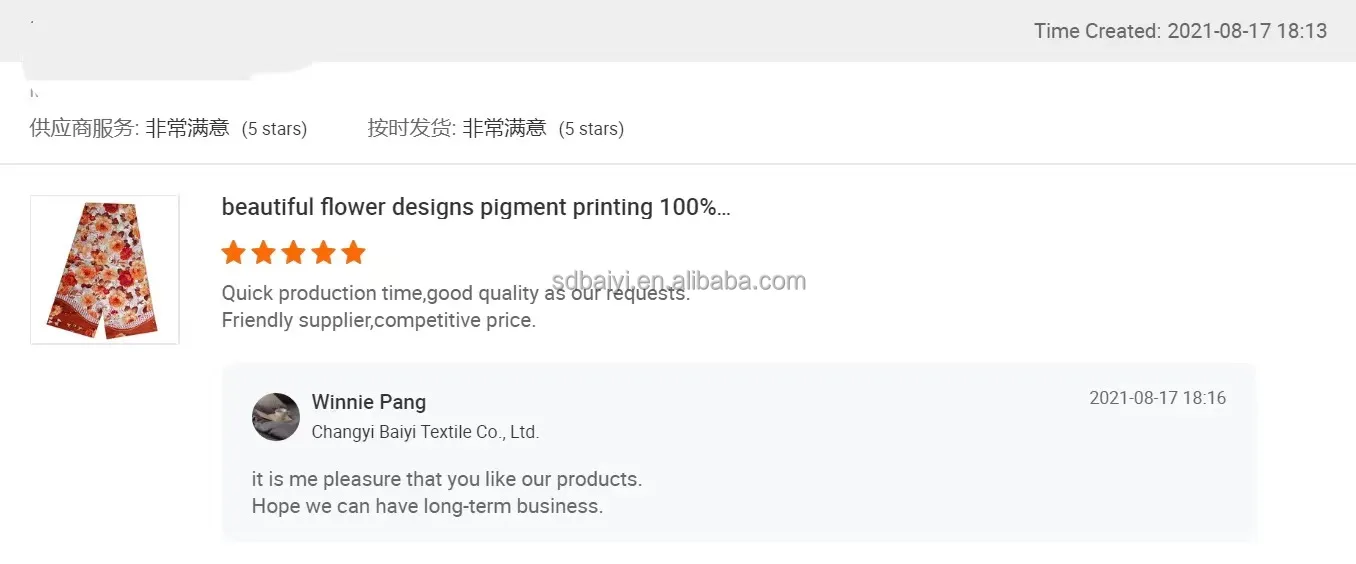Click the reply timestamp 2021-08-17 18:16
Image resolution: width=1356 pixels, height=564 pixels.
click(1157, 398)
